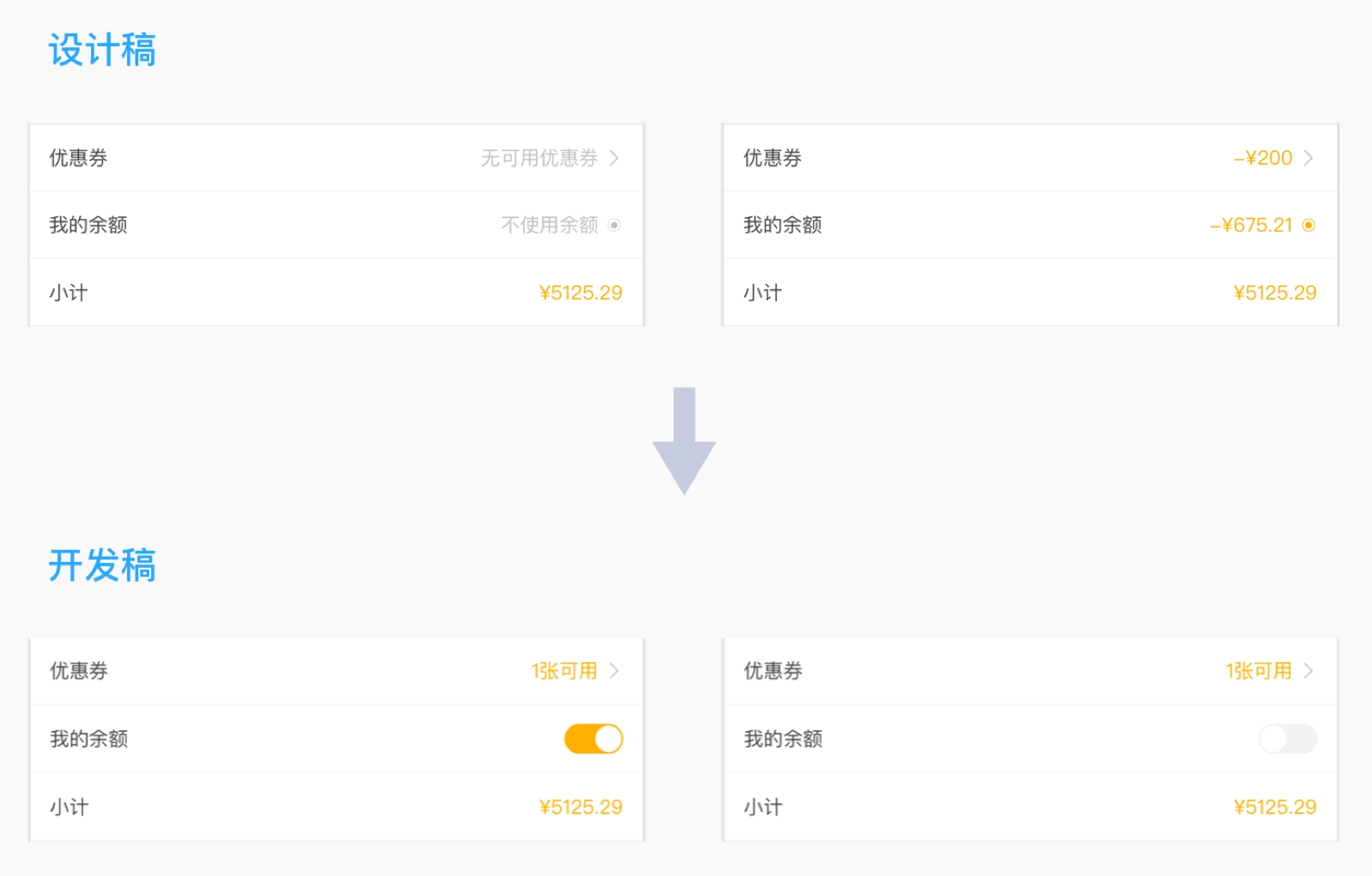The width and height of the screenshot is (1372, 876).
Task: Select the orange radio beside -¥675.21
Action: (1309, 226)
